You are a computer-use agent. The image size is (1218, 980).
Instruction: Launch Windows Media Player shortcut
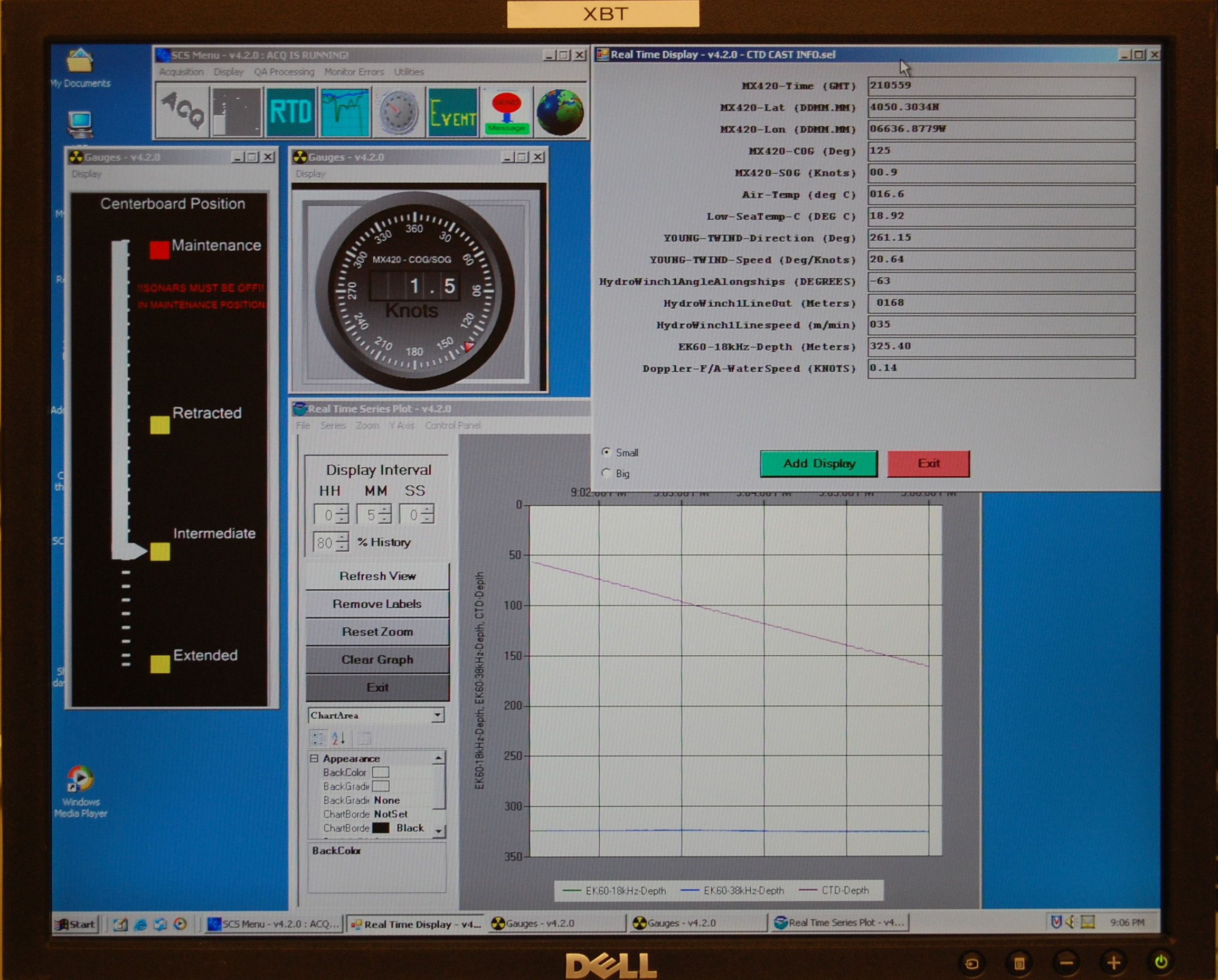pos(80,779)
